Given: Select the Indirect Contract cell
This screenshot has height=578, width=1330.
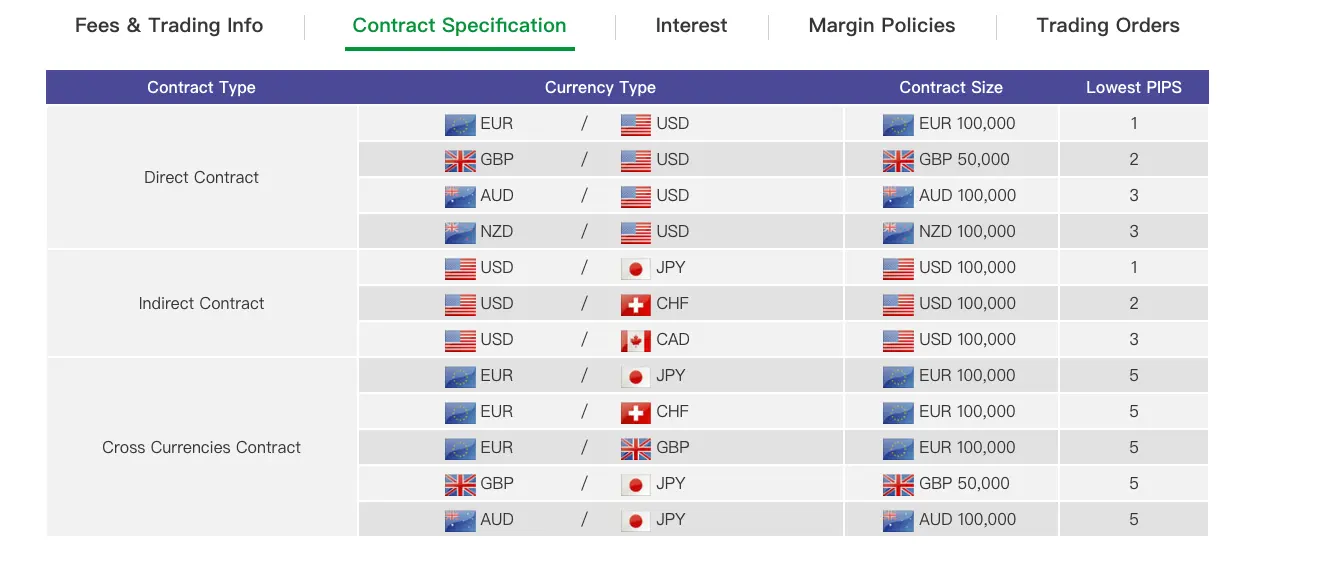Looking at the screenshot, I should coord(201,303).
